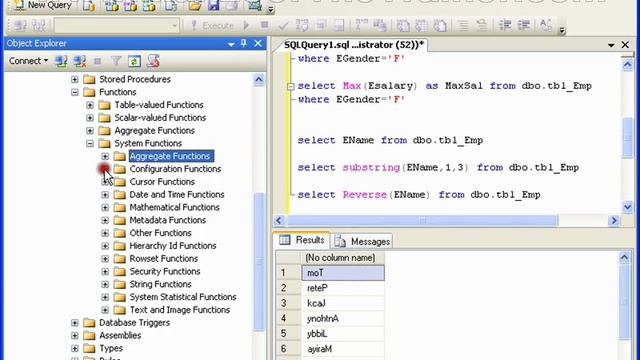Viewport: 640px width, 360px height.
Task: Click the Parse checkmark icon
Action: [283, 26]
